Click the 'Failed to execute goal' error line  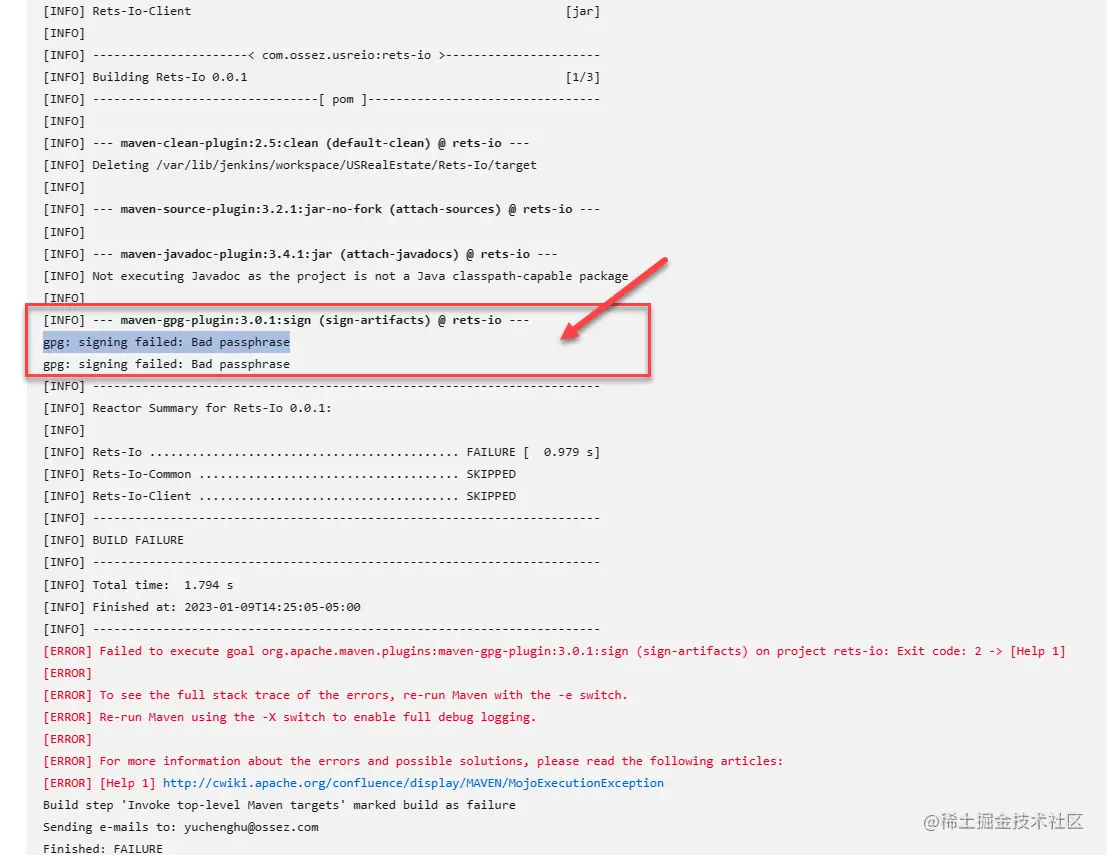tap(554, 651)
